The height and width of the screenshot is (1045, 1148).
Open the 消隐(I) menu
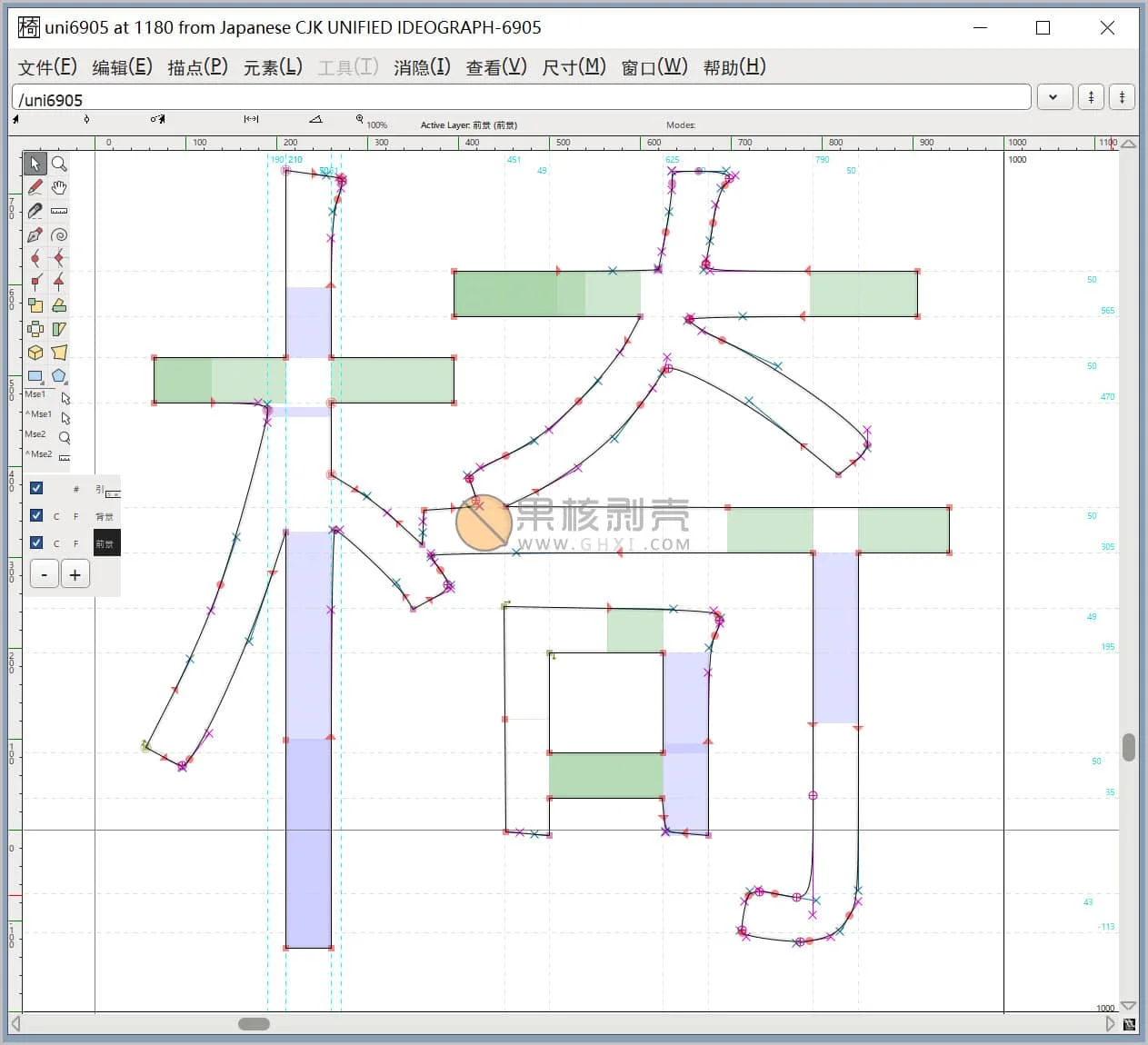422,67
